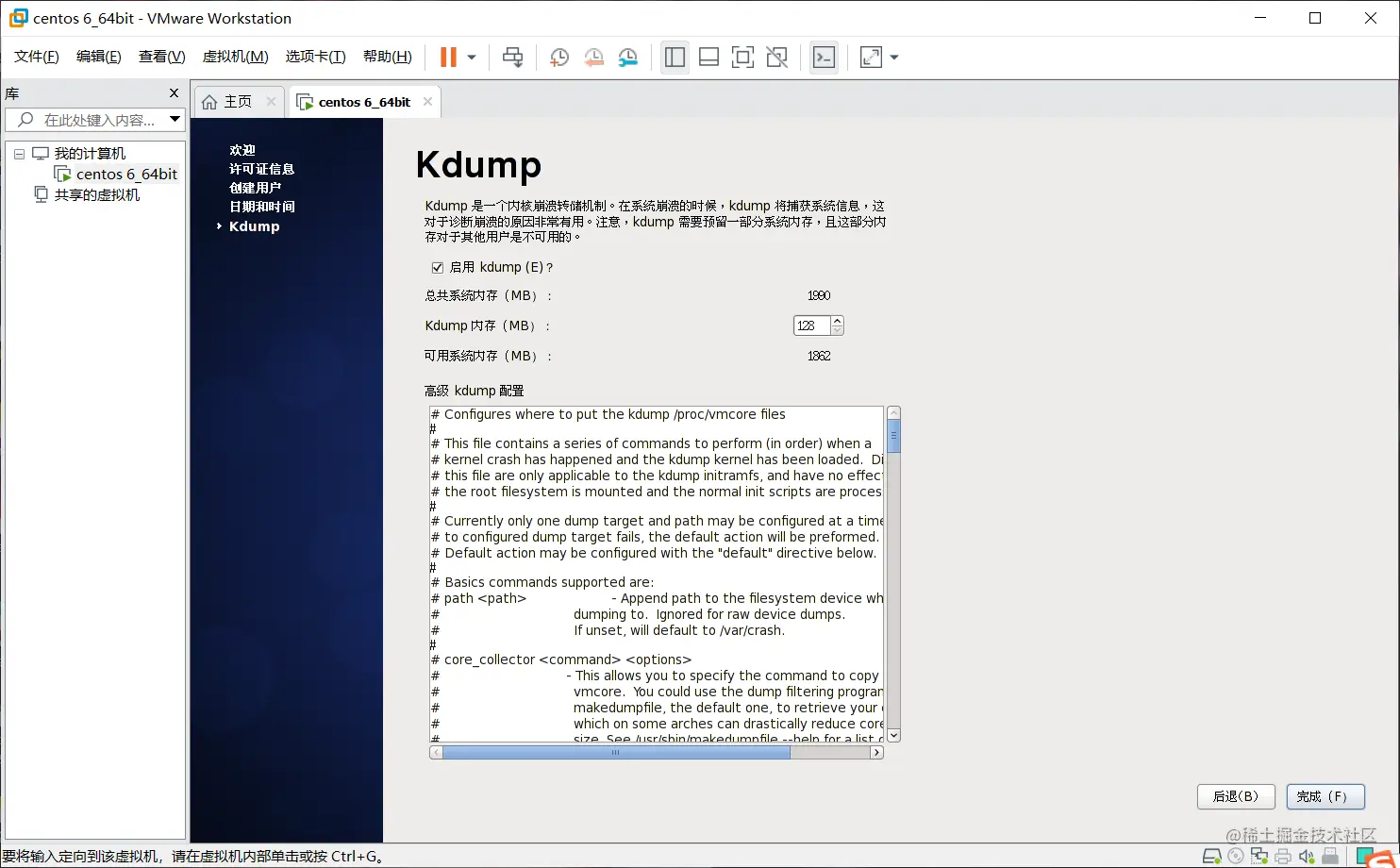Viewport: 1400px width, 868px height.
Task: Open the 编辑(E) menu
Action: pyautogui.click(x=99, y=57)
